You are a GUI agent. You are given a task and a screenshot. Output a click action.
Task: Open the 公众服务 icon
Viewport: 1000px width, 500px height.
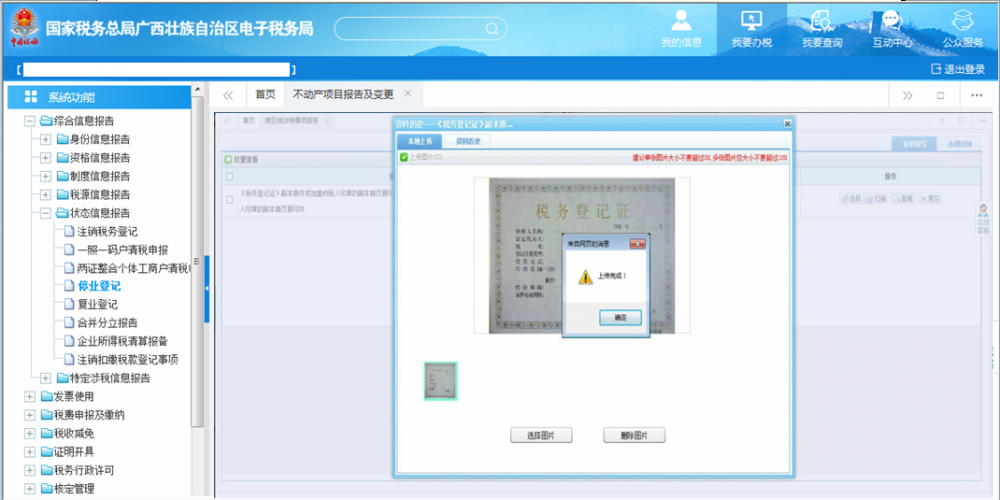point(963,20)
